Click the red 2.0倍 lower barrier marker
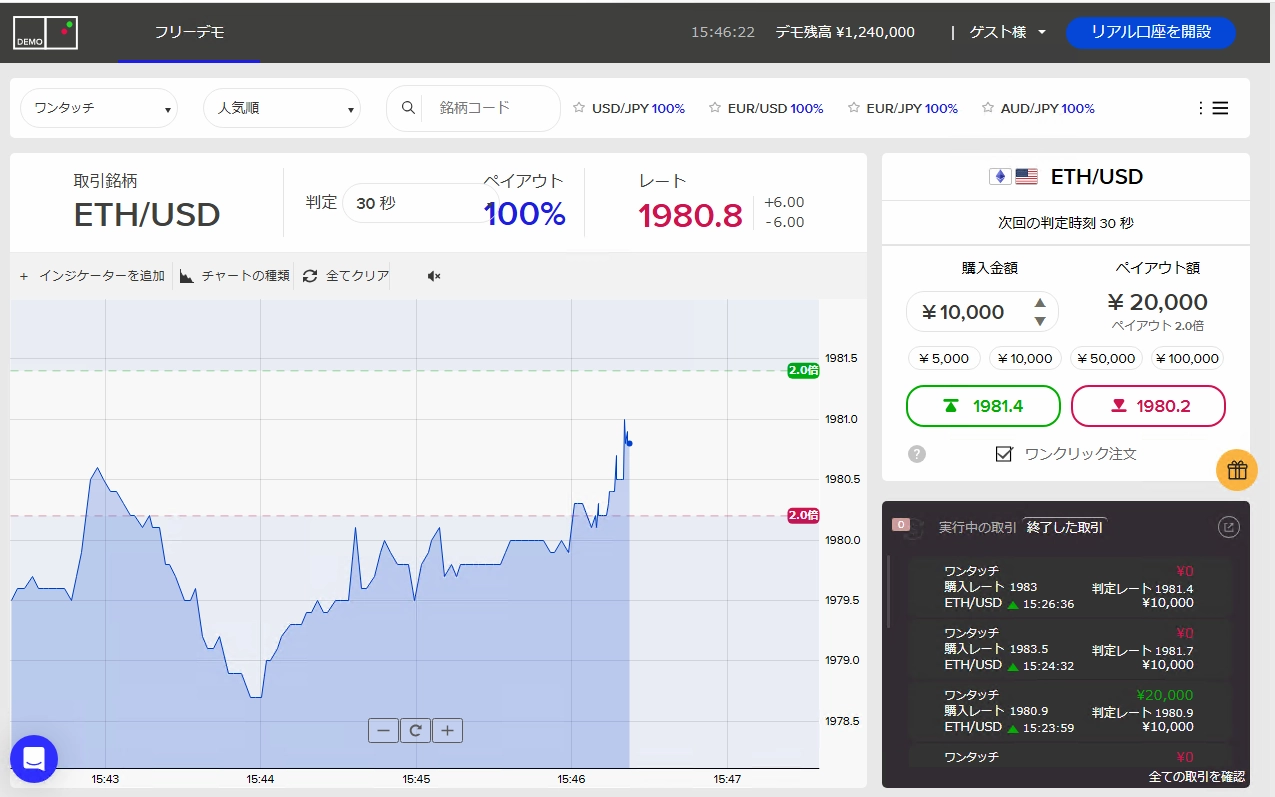This screenshot has height=797, width=1275. [x=803, y=515]
